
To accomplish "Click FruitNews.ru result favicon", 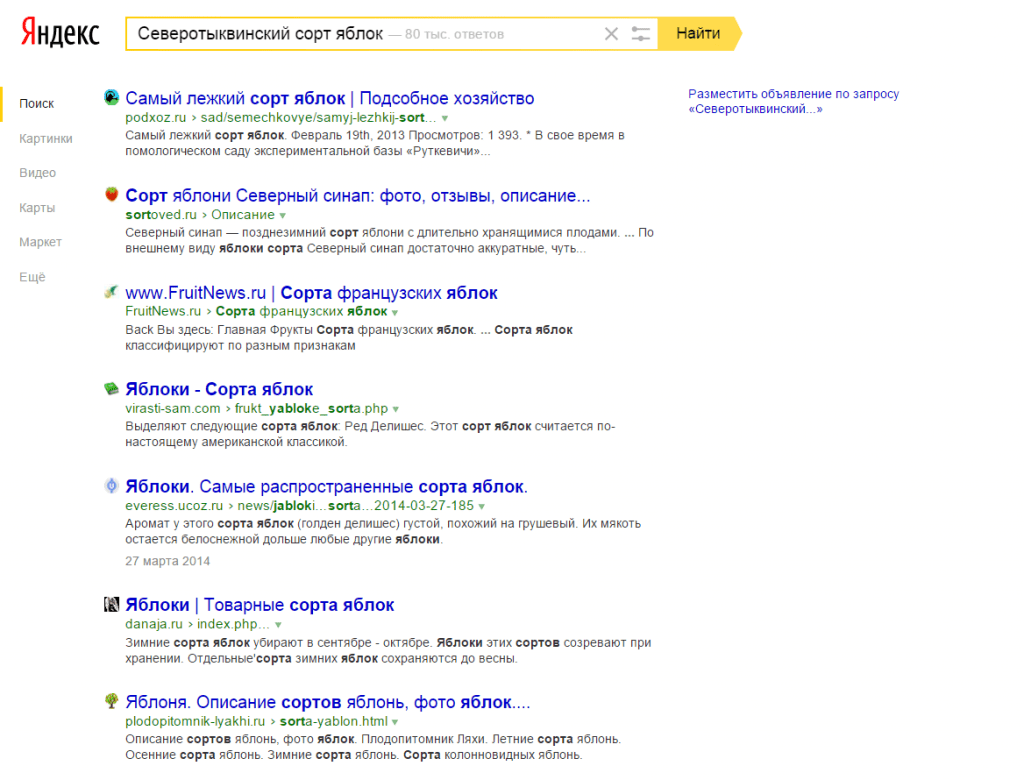I will [x=111, y=291].
